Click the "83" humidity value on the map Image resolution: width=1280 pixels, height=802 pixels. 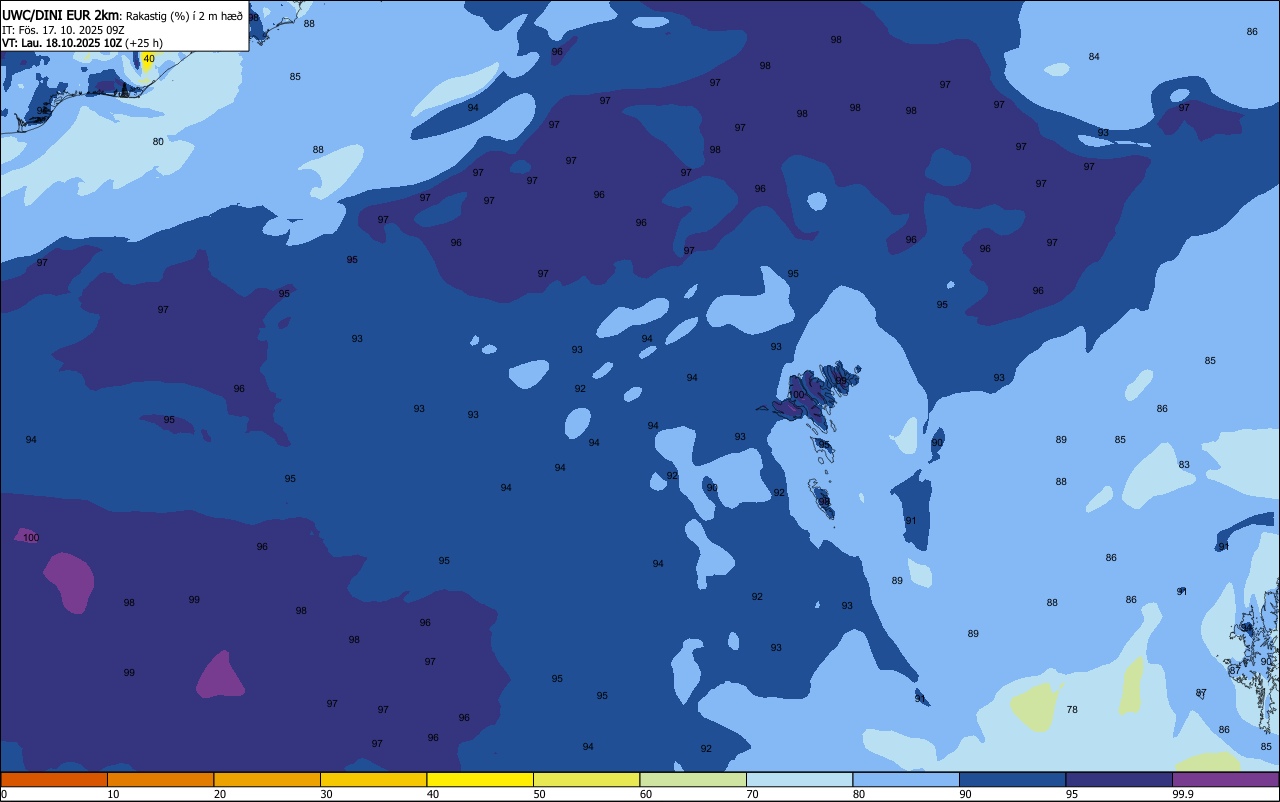pos(1184,465)
